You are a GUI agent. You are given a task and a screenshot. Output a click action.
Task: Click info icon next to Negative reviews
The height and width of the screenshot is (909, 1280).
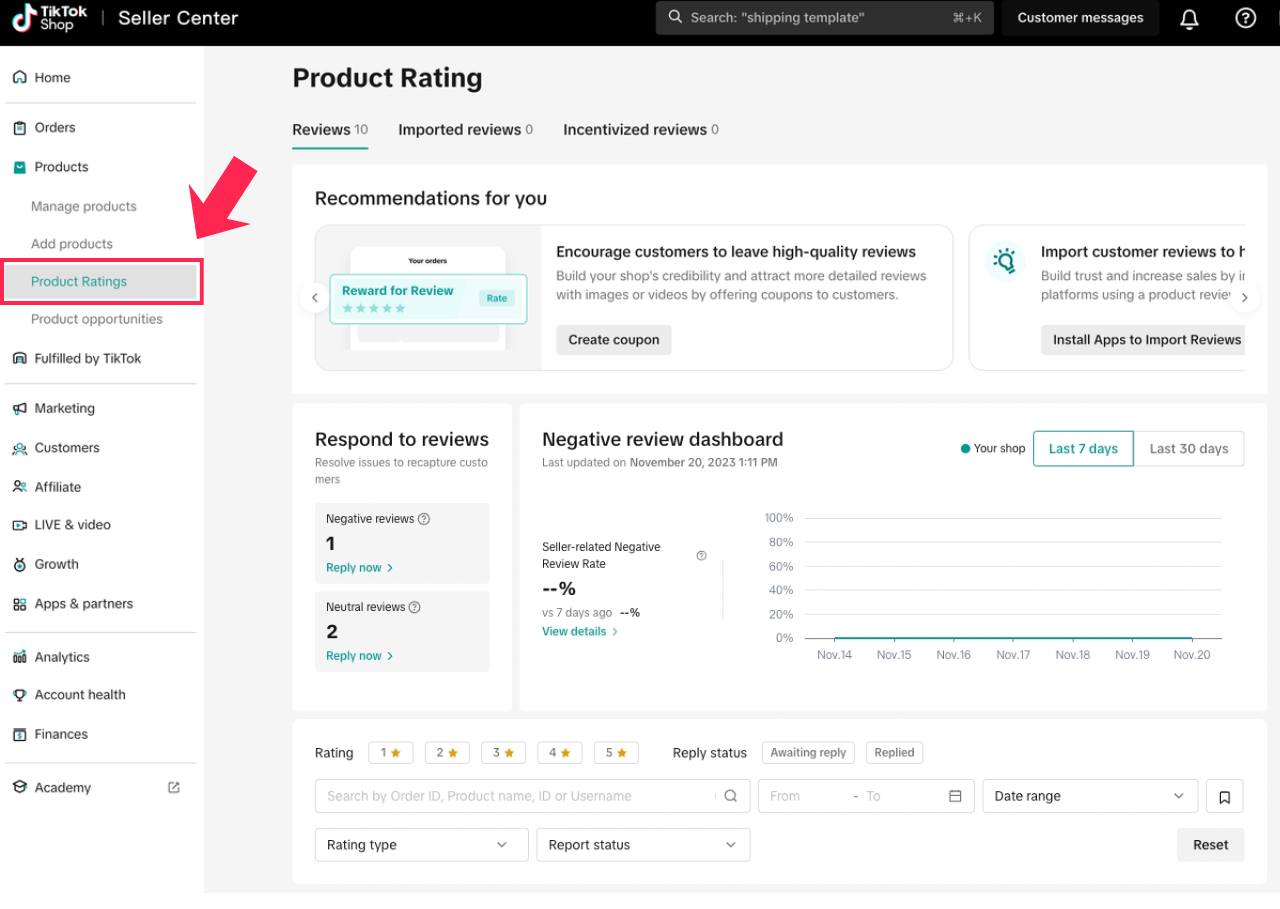point(424,519)
